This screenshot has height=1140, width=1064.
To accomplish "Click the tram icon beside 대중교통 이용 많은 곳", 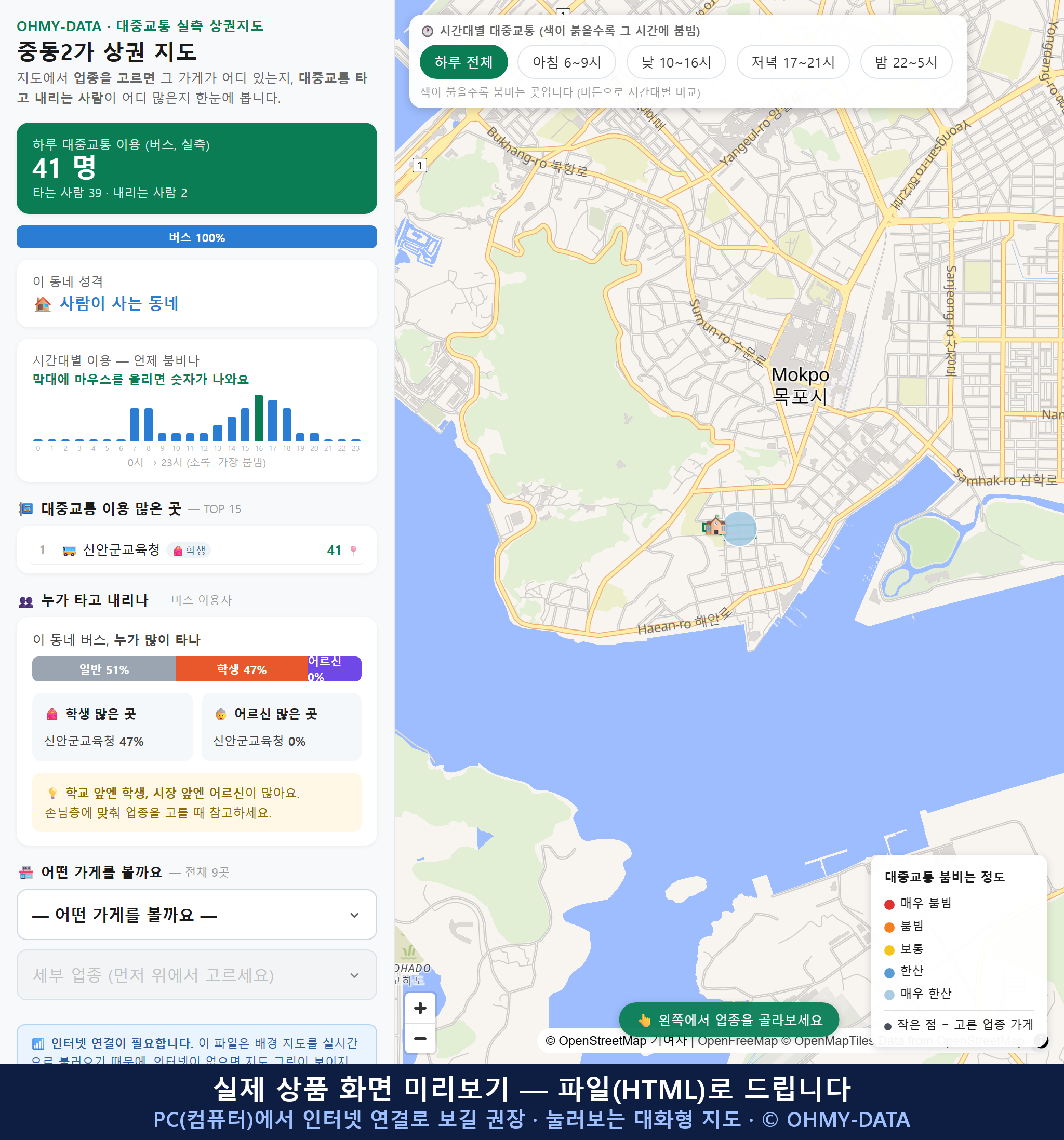I will (x=26, y=508).
